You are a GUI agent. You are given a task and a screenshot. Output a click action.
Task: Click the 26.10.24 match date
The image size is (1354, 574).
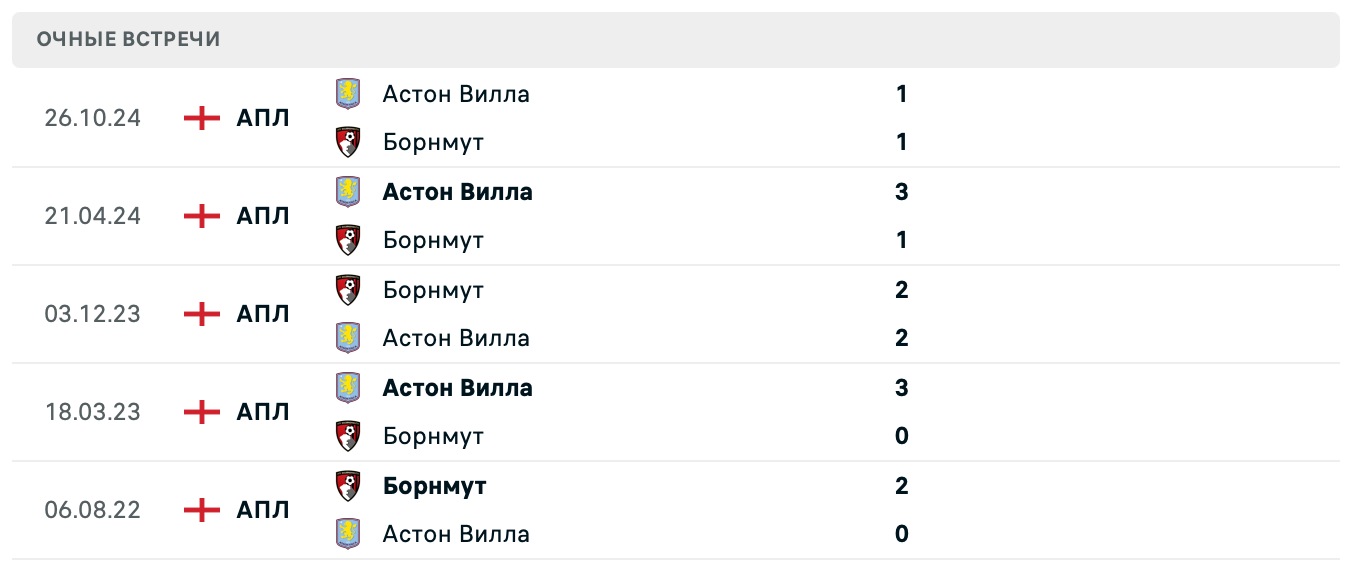click(93, 118)
